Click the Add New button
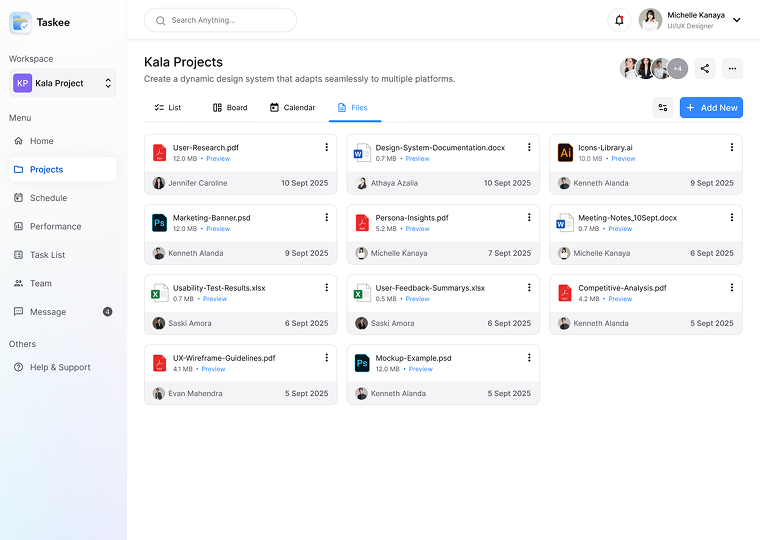This screenshot has height=540, width=760. pos(711,108)
